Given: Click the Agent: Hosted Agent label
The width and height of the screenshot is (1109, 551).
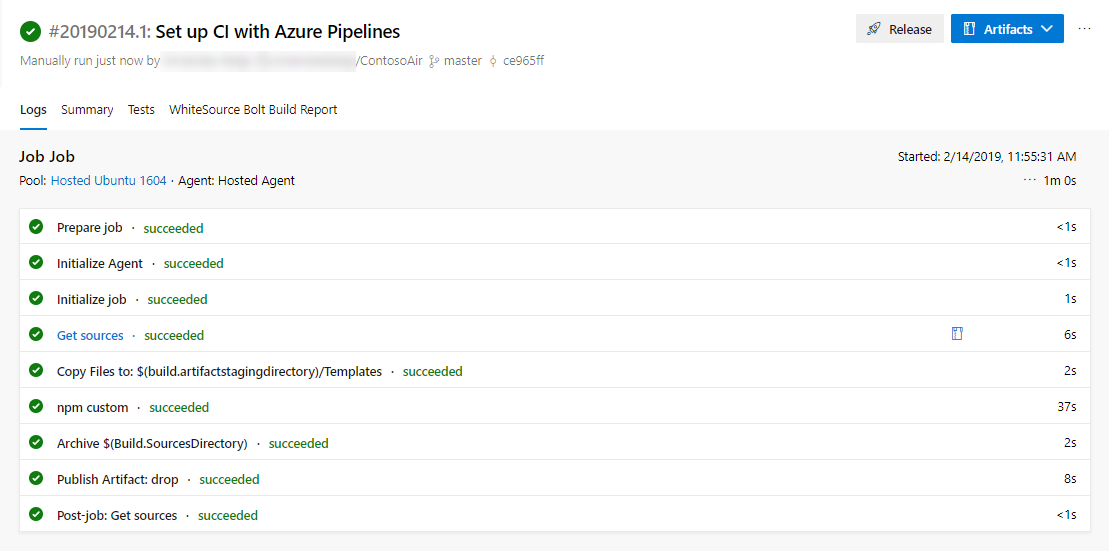Looking at the screenshot, I should click(236, 180).
